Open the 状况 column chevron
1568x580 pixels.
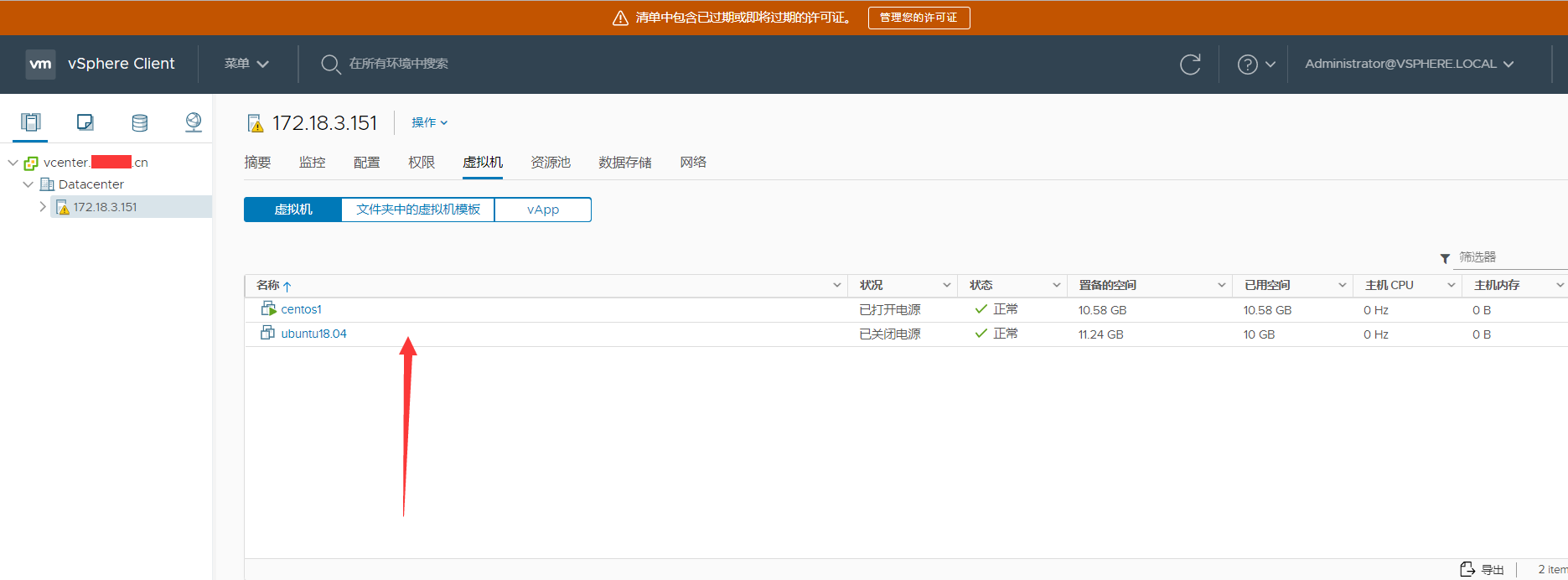[946, 286]
